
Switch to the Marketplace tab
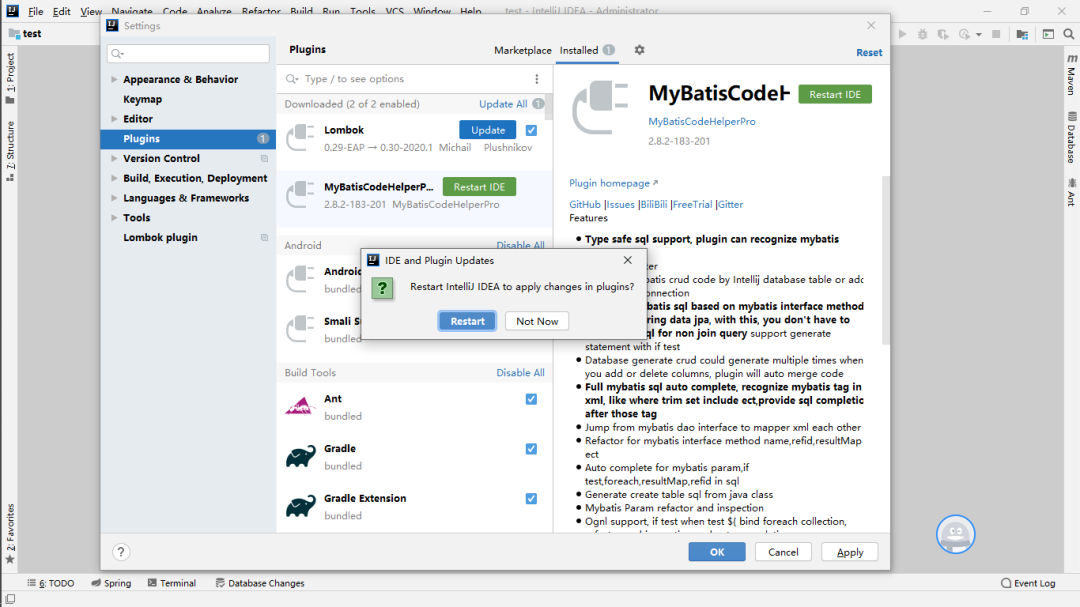tap(522, 50)
